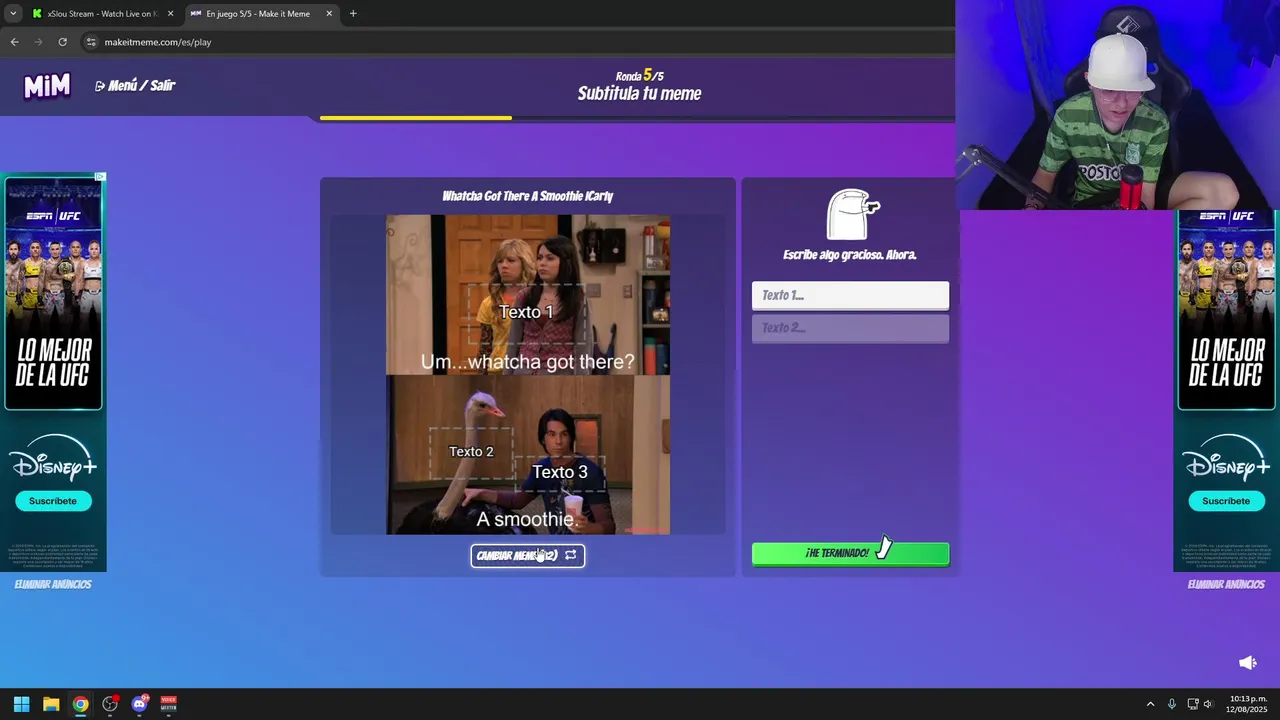Open the circular app with red badge in taskbar
1280x720 pixels.
(x=110, y=704)
